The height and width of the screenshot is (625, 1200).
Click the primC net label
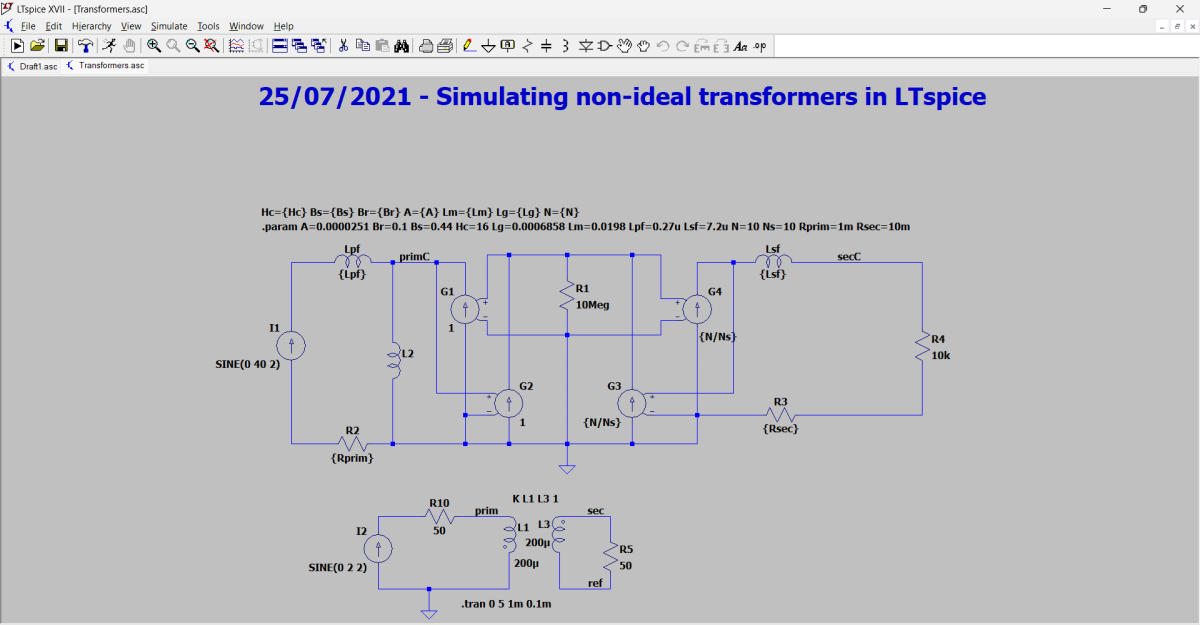(x=414, y=256)
